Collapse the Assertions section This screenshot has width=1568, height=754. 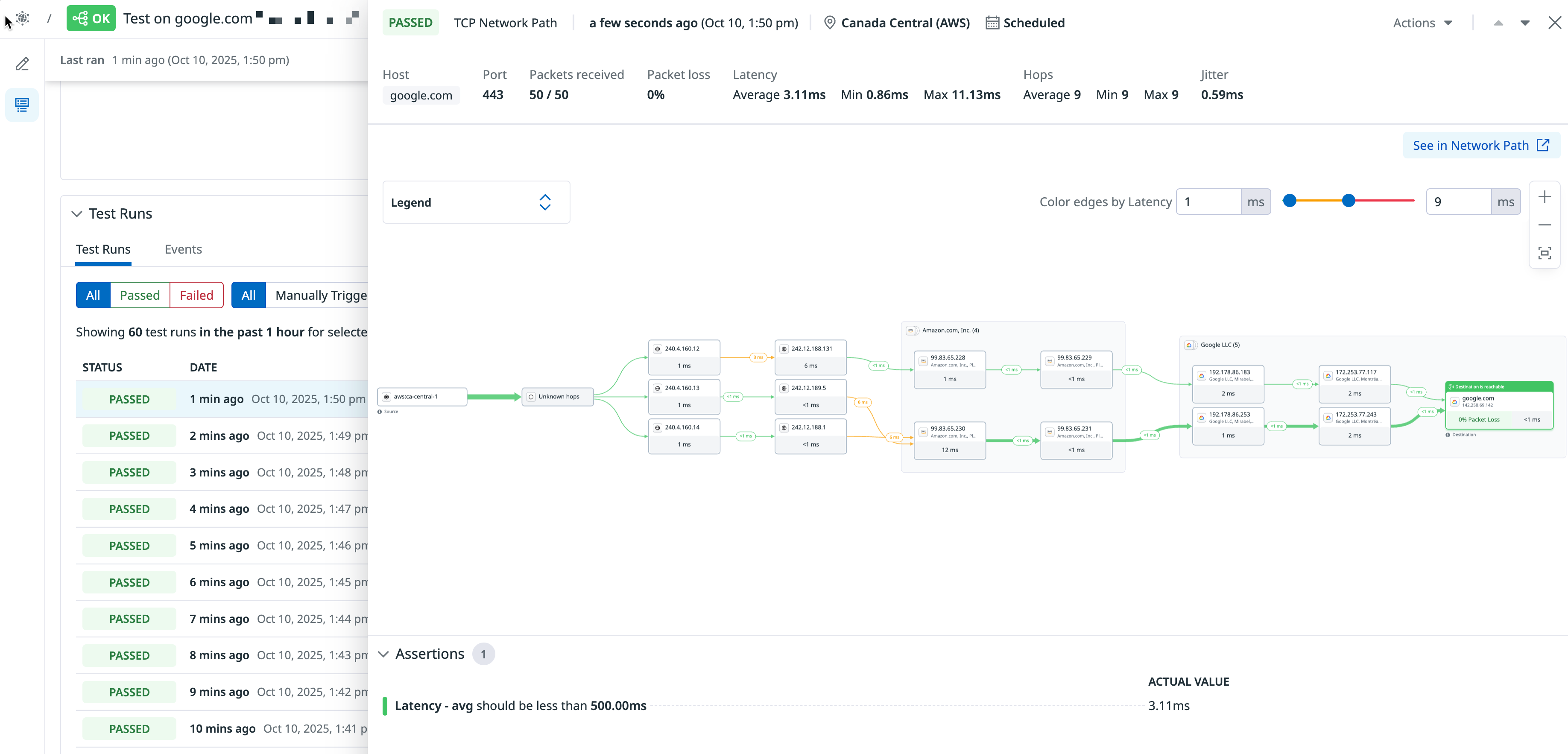[383, 654]
